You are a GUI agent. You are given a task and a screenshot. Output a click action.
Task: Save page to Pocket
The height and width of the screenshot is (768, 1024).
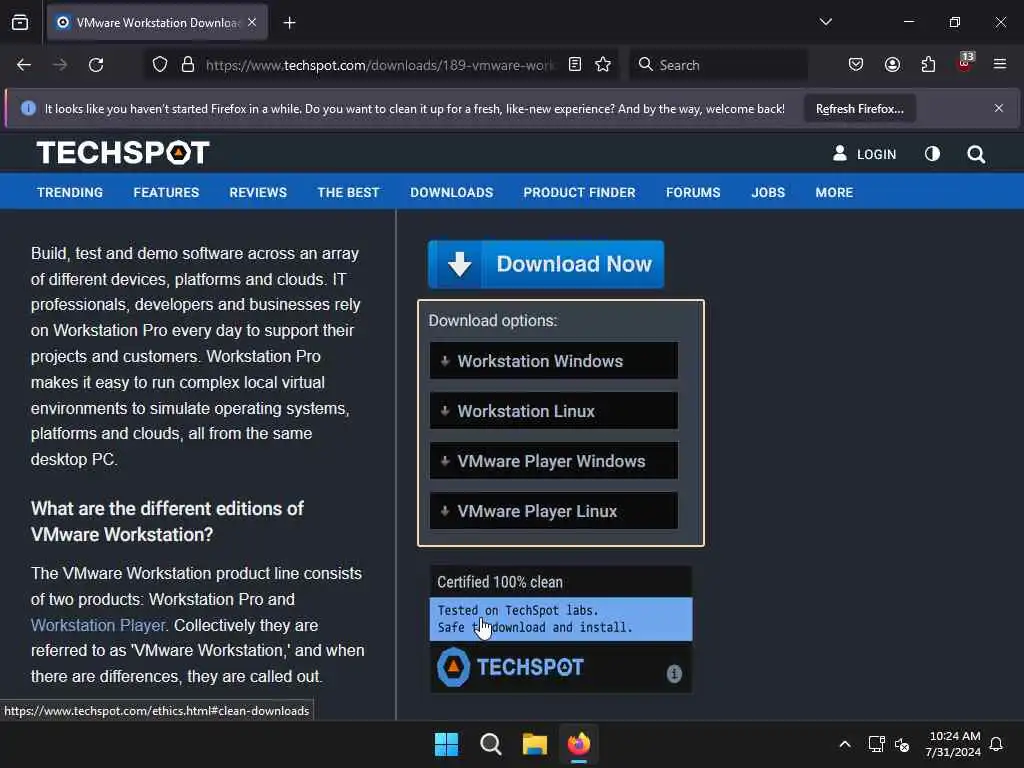[856, 65]
